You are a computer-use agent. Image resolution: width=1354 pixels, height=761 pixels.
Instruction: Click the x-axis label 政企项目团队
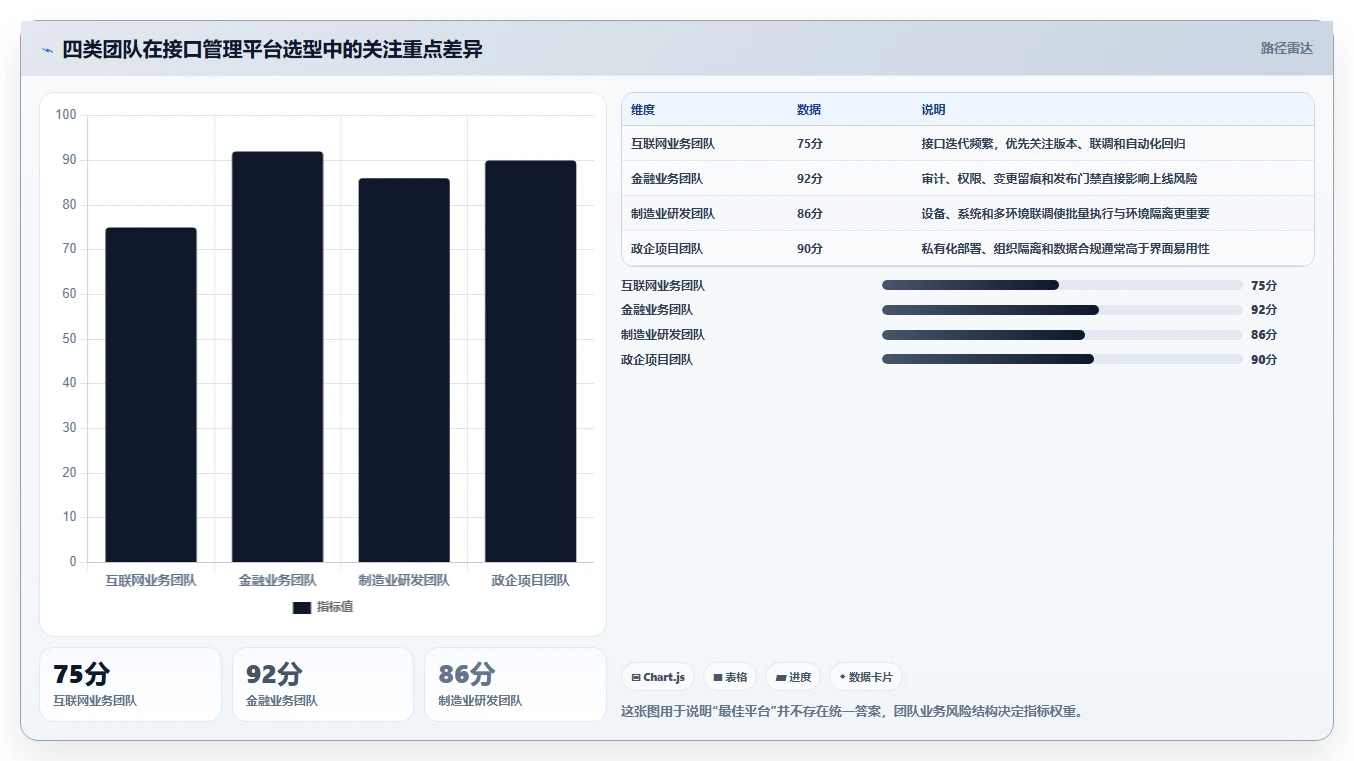(531, 580)
